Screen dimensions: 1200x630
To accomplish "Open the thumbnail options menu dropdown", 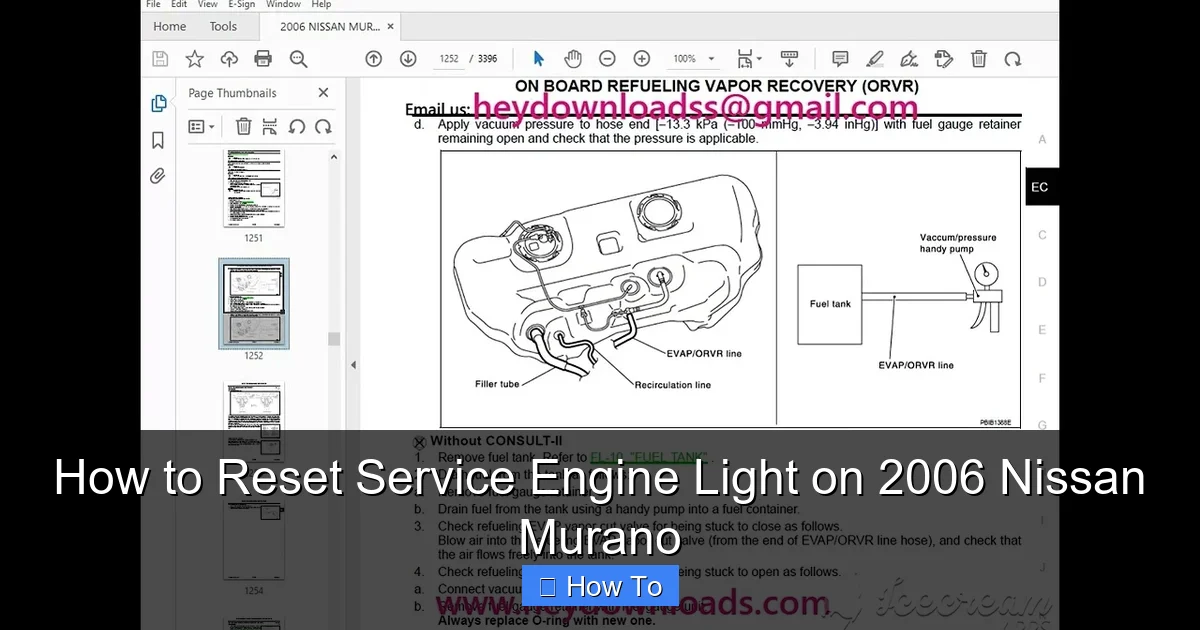I will tap(201, 126).
